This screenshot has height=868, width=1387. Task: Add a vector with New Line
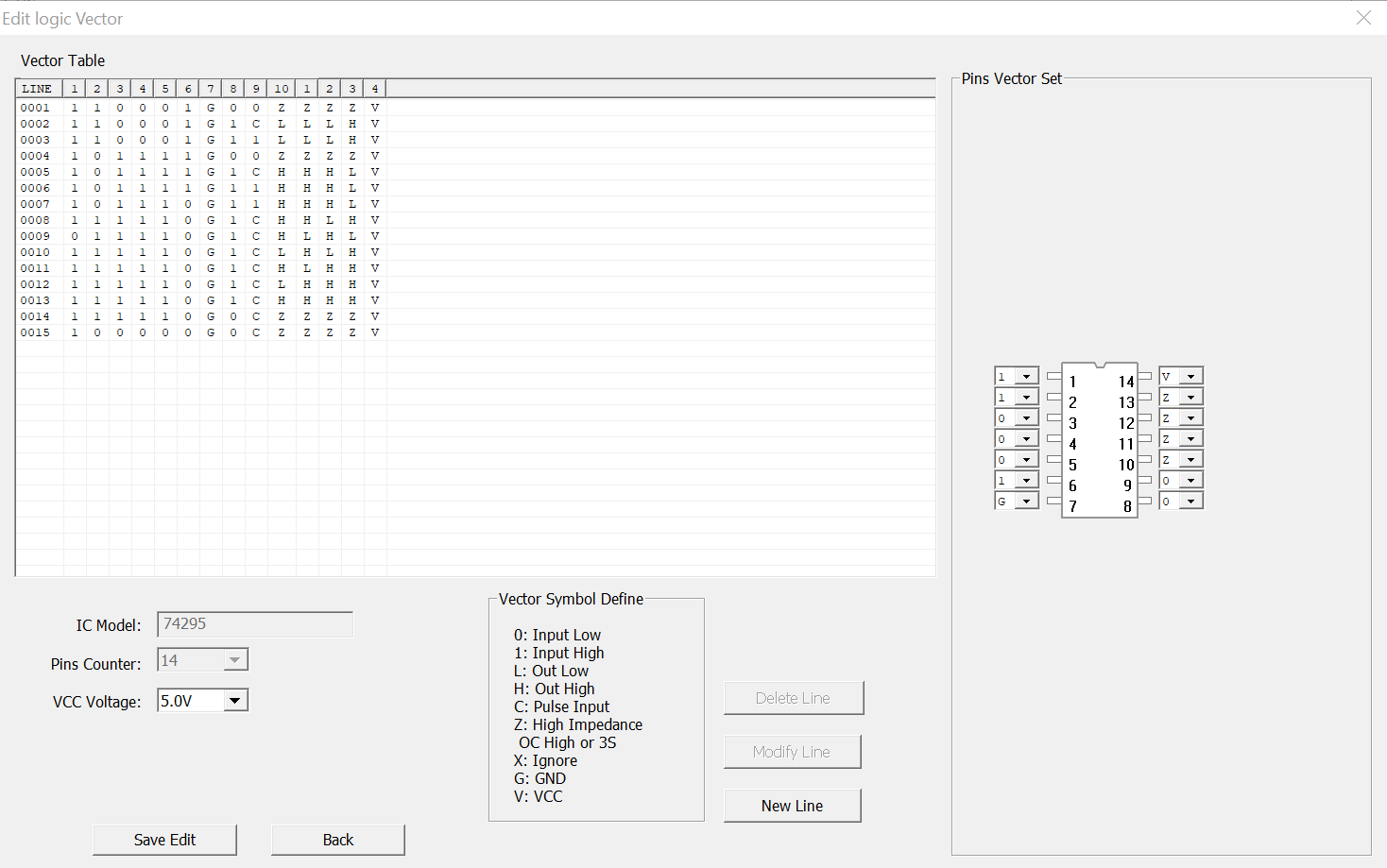pos(792,806)
